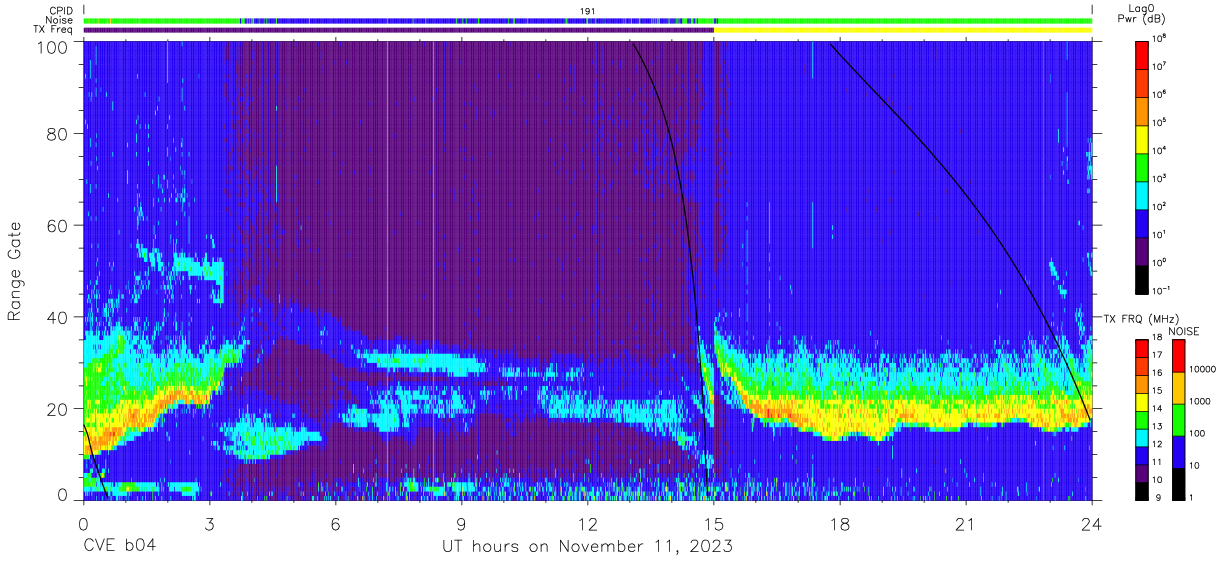Select the Range Gate axis title
Image resolution: width=1228 pixels, height=567 pixels.
click(x=15, y=271)
